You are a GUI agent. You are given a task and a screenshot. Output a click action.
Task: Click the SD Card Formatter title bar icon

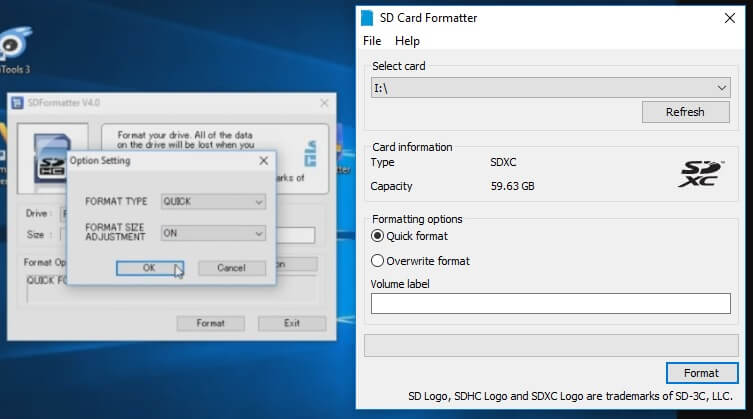click(x=368, y=18)
